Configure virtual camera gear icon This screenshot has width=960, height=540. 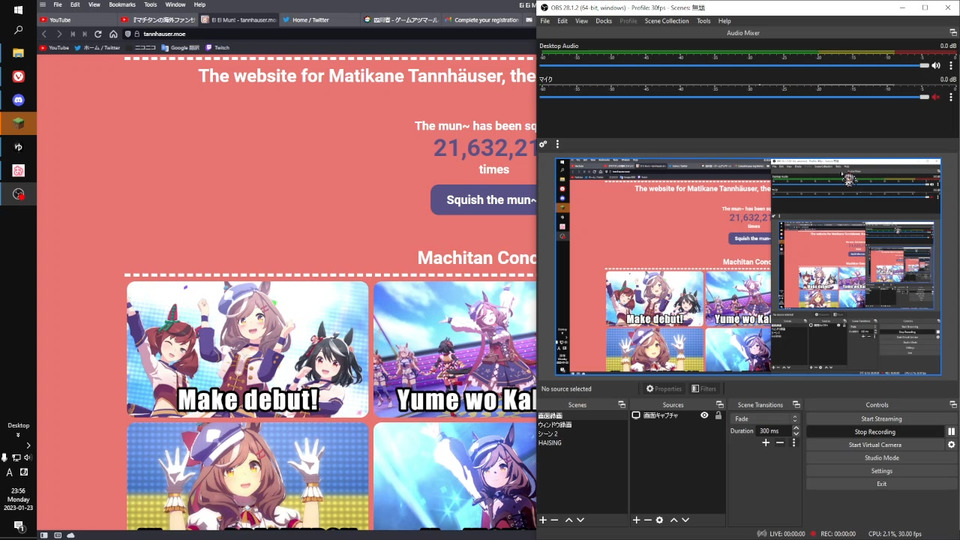(951, 445)
